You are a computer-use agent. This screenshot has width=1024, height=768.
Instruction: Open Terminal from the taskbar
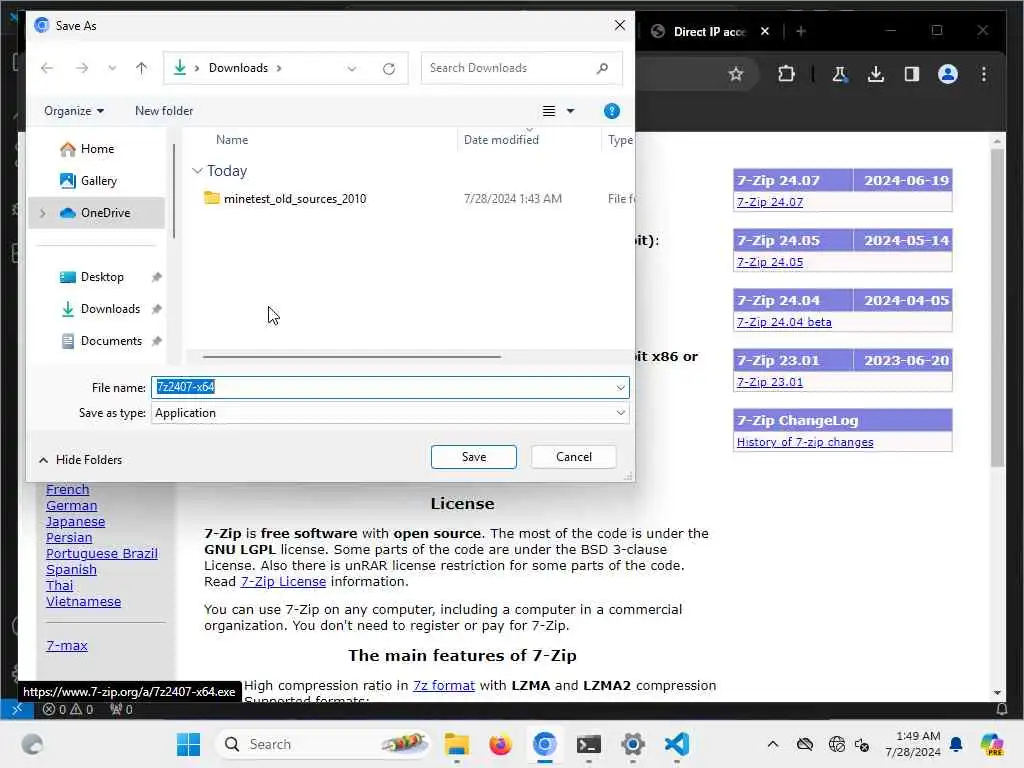point(588,744)
